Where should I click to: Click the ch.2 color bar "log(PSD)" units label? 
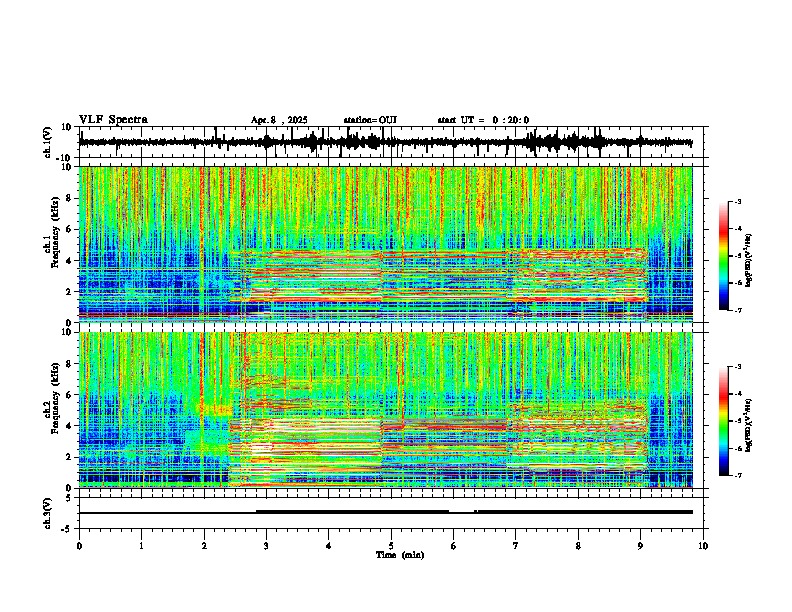tap(748, 425)
